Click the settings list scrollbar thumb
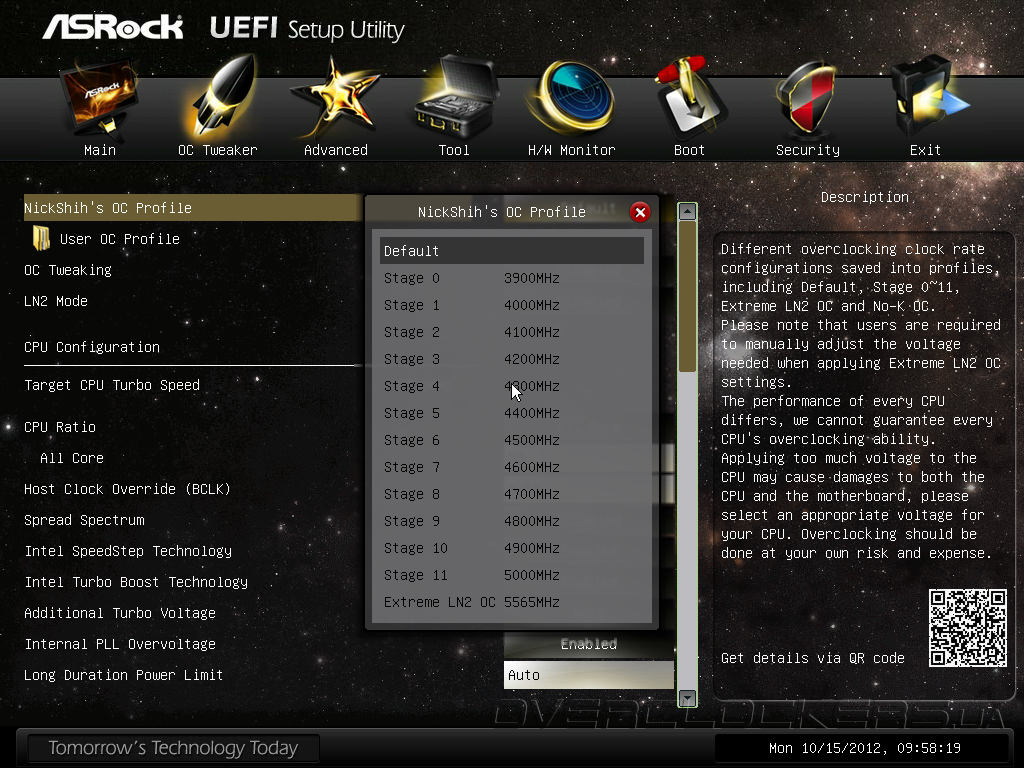The height and width of the screenshot is (768, 1024). pos(687,297)
